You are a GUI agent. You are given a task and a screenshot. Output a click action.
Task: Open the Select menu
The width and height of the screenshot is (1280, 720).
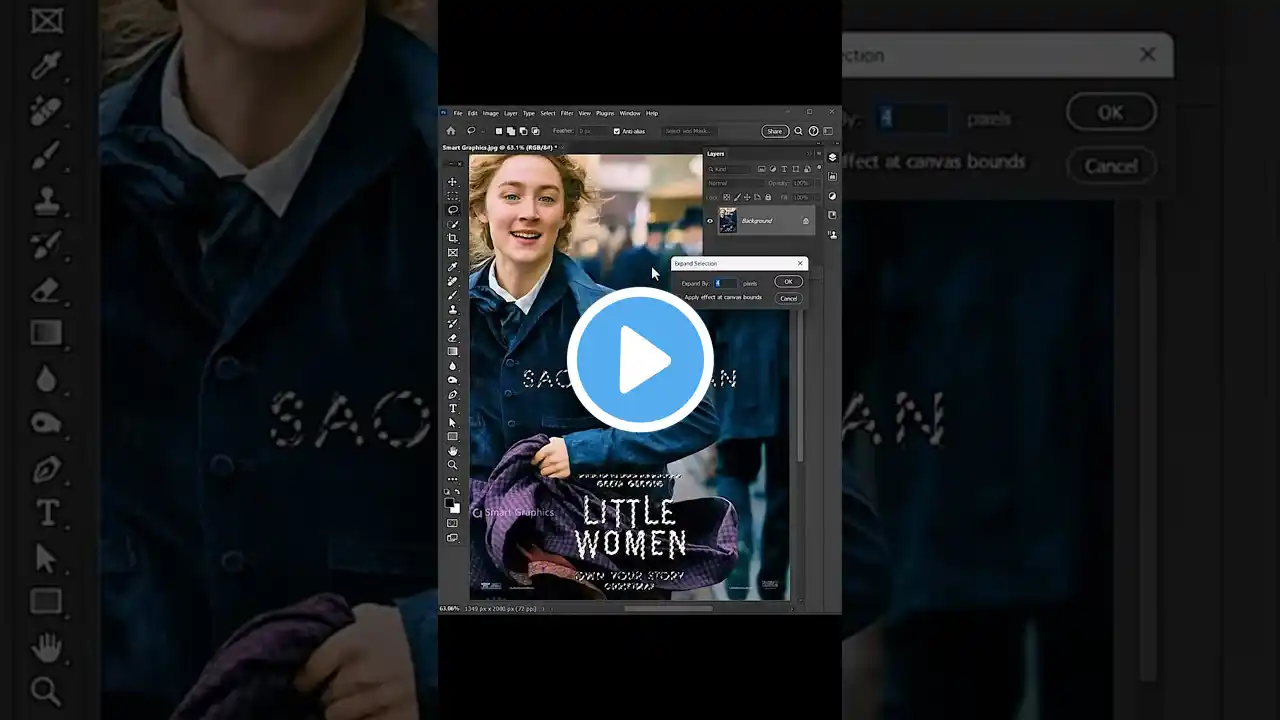(548, 113)
